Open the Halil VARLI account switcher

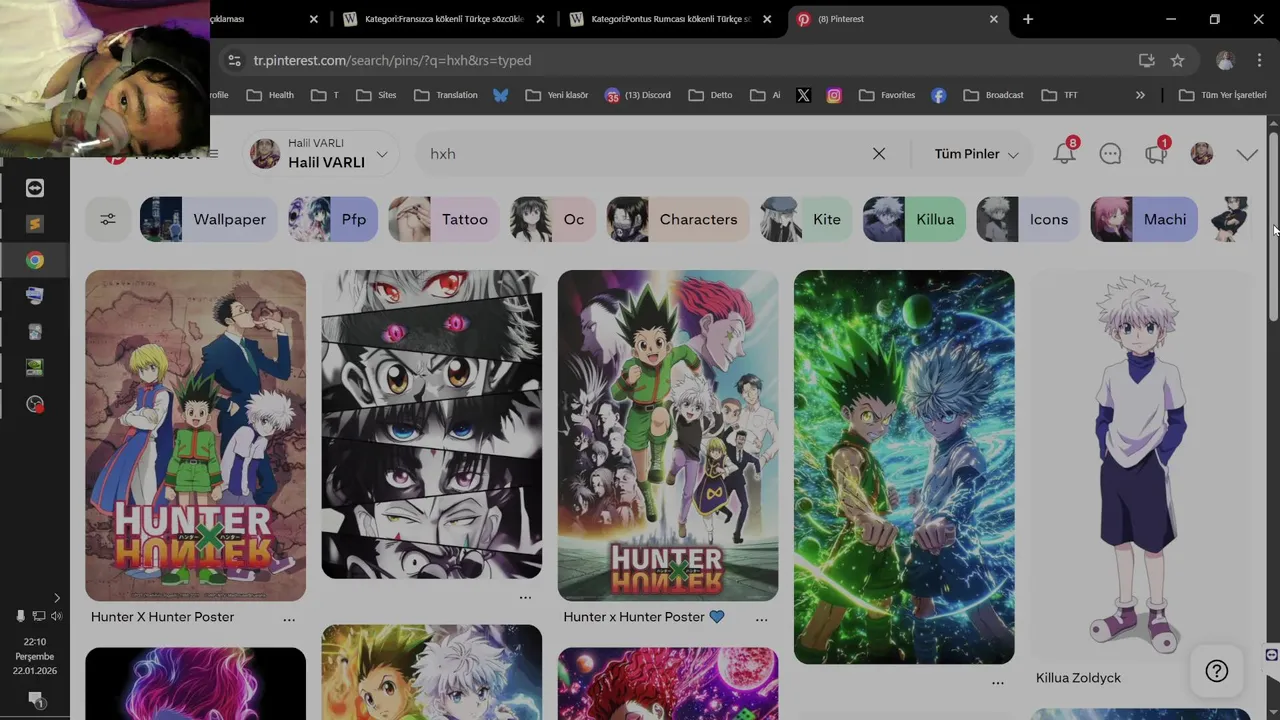(319, 154)
